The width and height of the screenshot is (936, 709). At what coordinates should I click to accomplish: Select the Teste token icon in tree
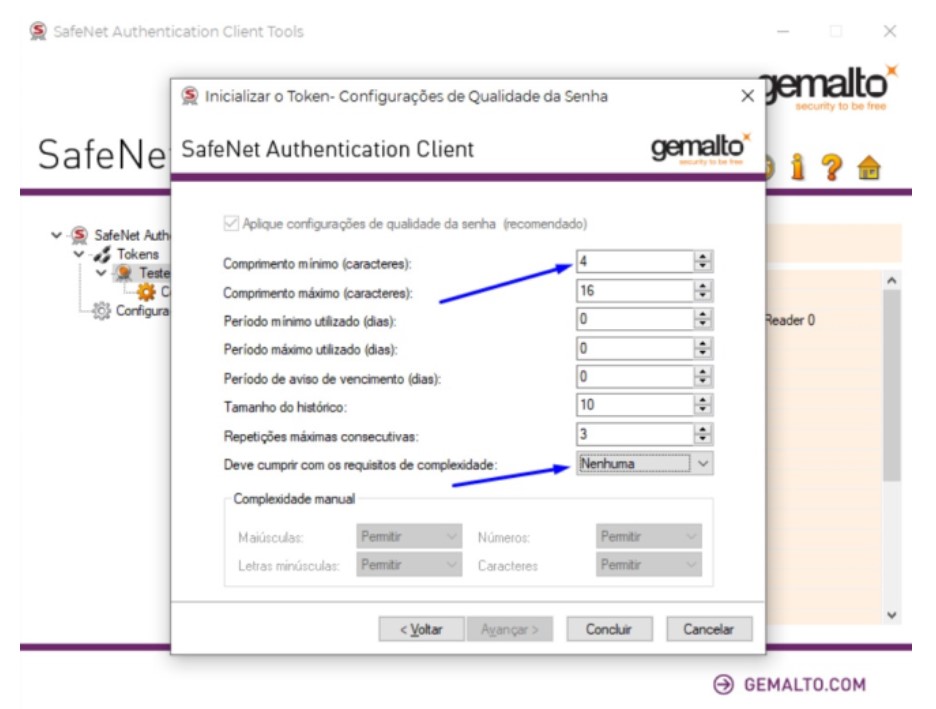(124, 273)
